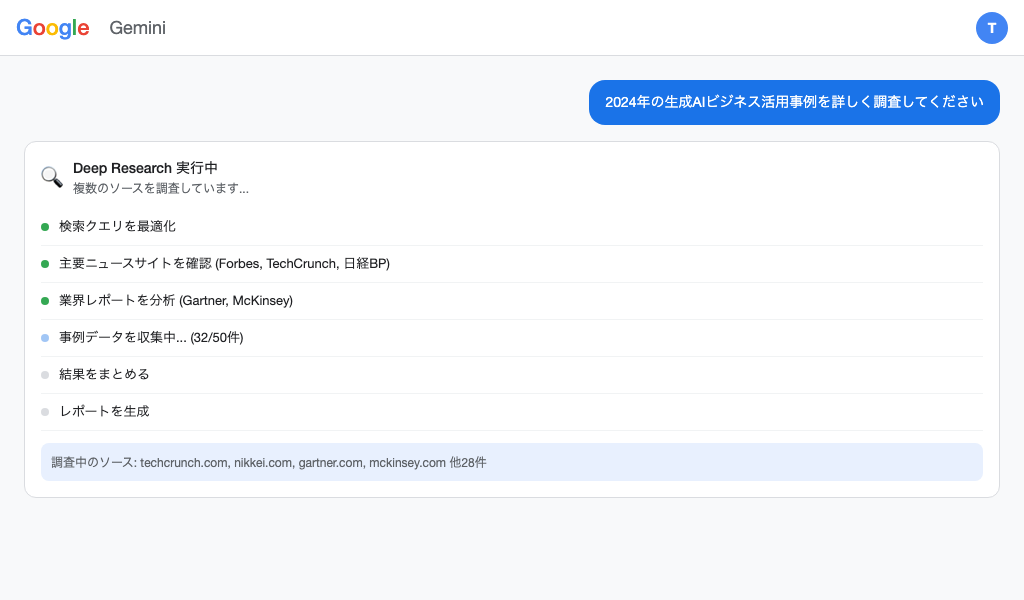This screenshot has width=1024, height=600.
Task: Click the 32/50件 collection progress indicator
Action: click(218, 337)
